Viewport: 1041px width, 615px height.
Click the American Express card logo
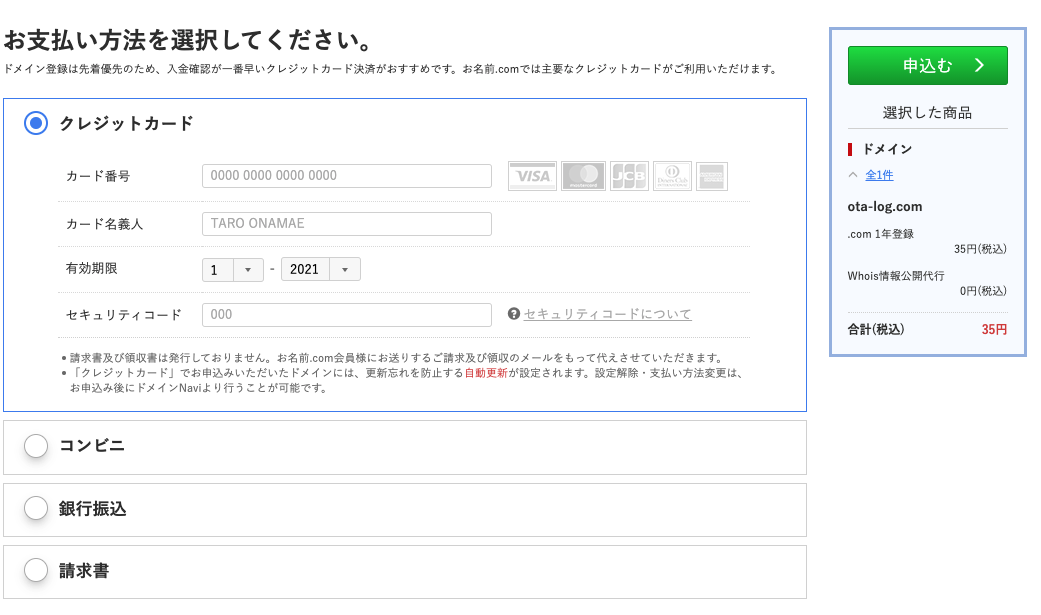point(712,176)
